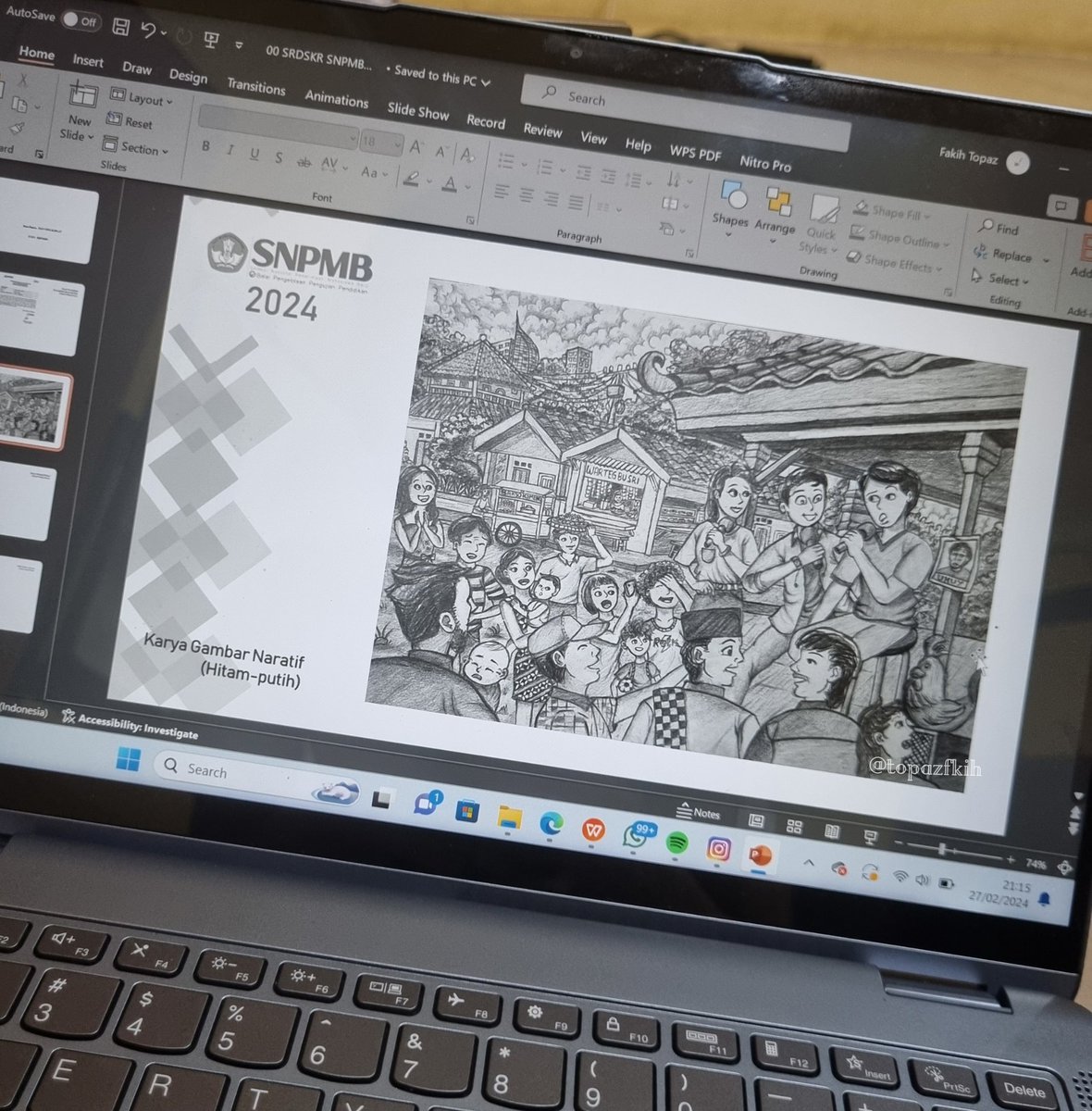
Task: Click the Windows taskbar Search field
Action: [256, 777]
